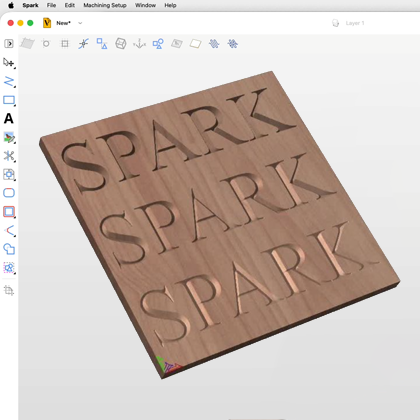420x420 pixels.
Task: Select the Text tool (A)
Action: [9, 119]
